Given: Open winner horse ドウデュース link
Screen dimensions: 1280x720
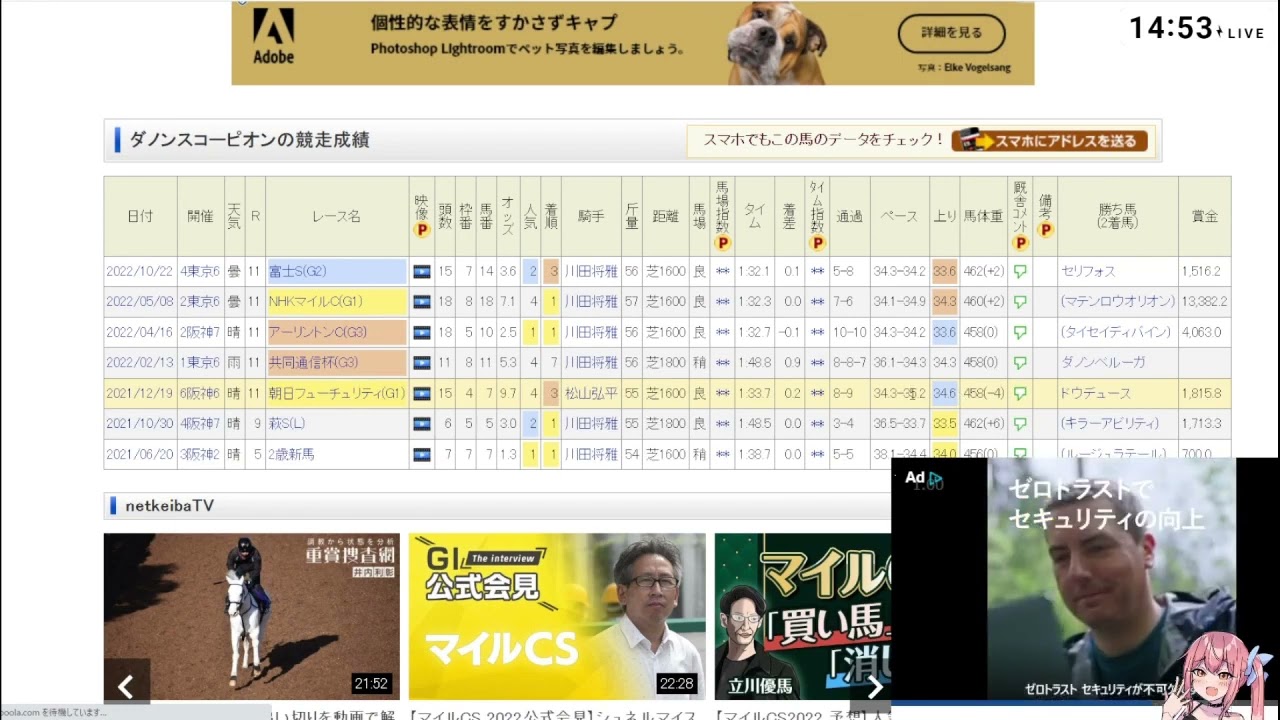Looking at the screenshot, I should coord(1096,393).
